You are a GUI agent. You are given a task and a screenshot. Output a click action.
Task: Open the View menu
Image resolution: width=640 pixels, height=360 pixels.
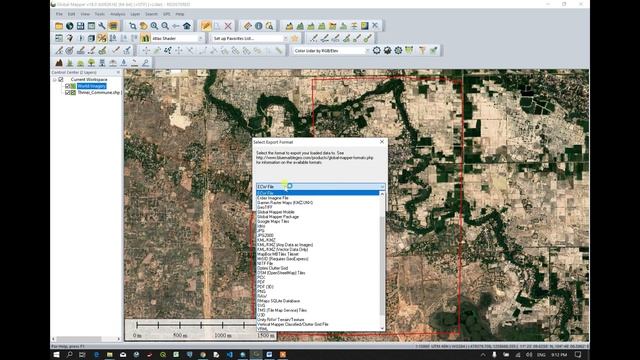tap(85, 14)
